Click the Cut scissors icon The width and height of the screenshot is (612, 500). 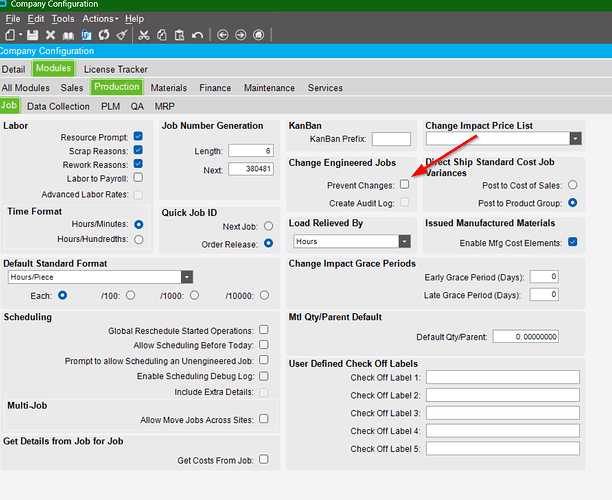pos(144,35)
